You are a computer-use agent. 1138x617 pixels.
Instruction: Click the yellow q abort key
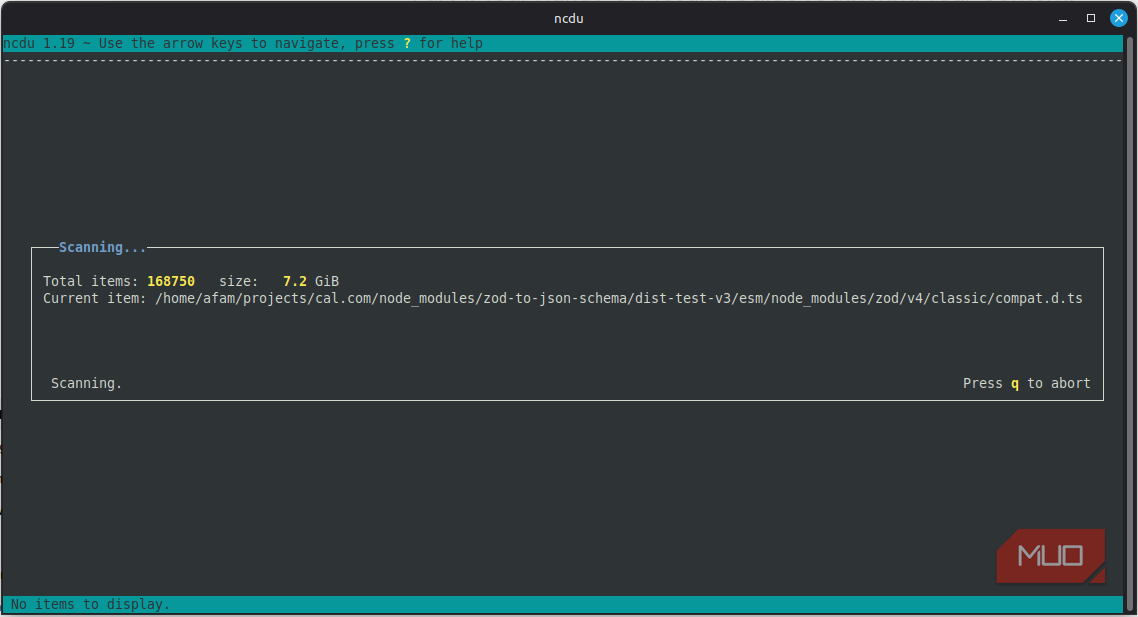(x=1015, y=384)
